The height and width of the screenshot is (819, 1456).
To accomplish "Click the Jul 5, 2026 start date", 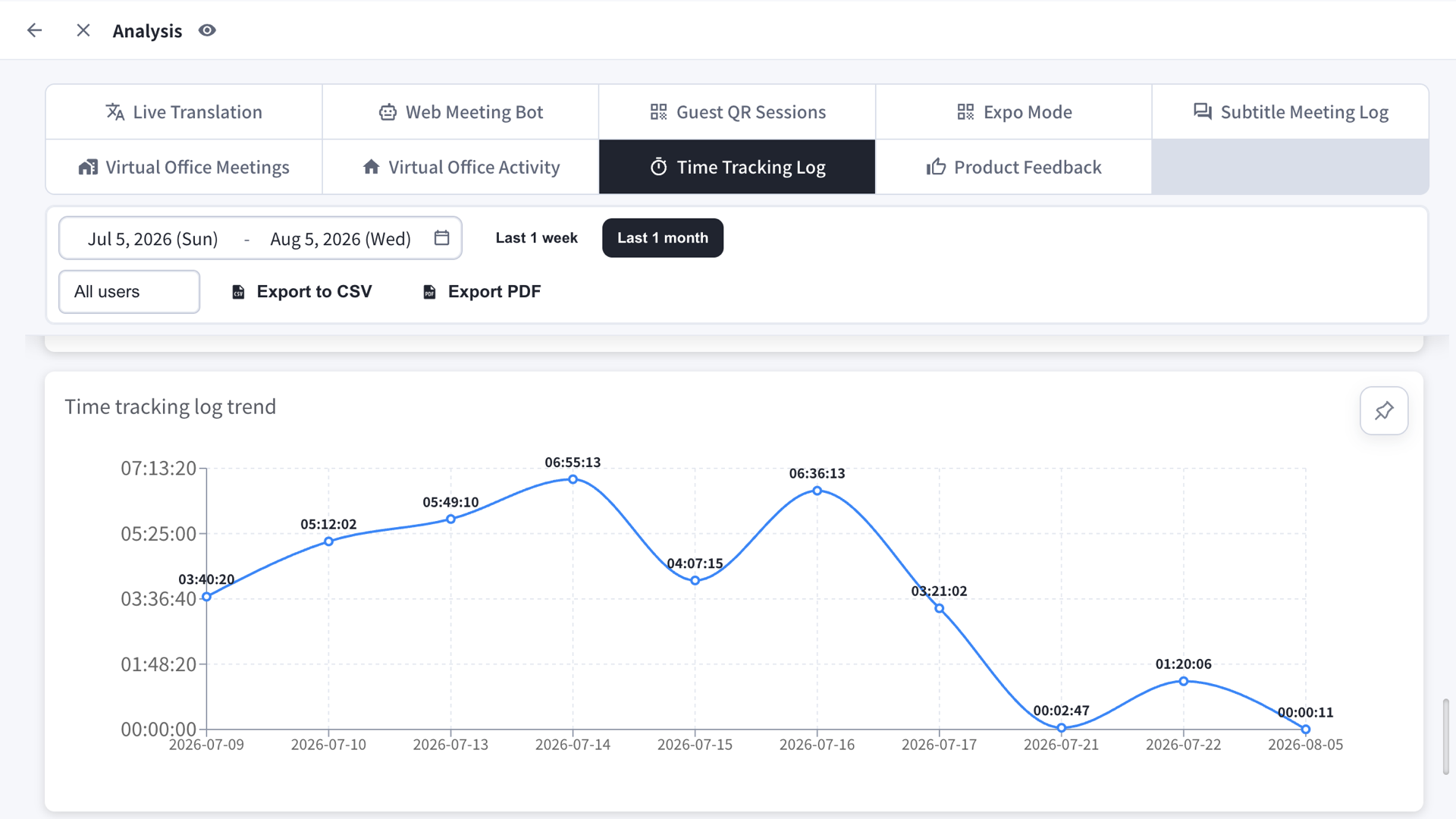I will click(152, 239).
